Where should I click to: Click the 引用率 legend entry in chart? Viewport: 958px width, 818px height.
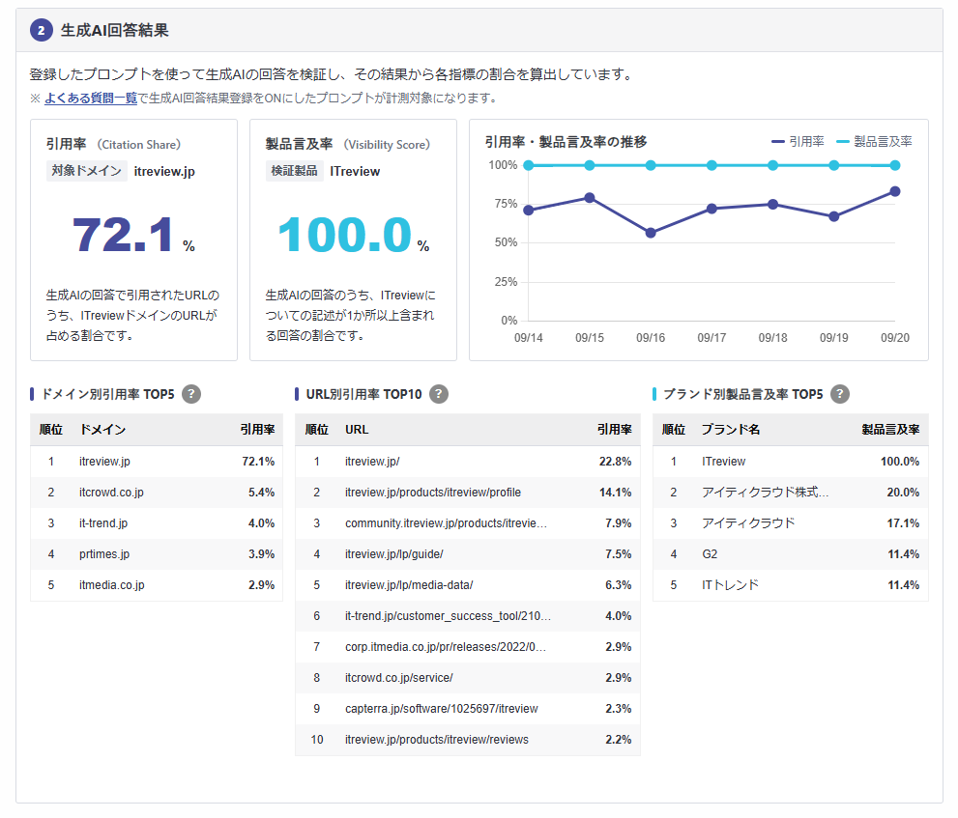[x=798, y=142]
